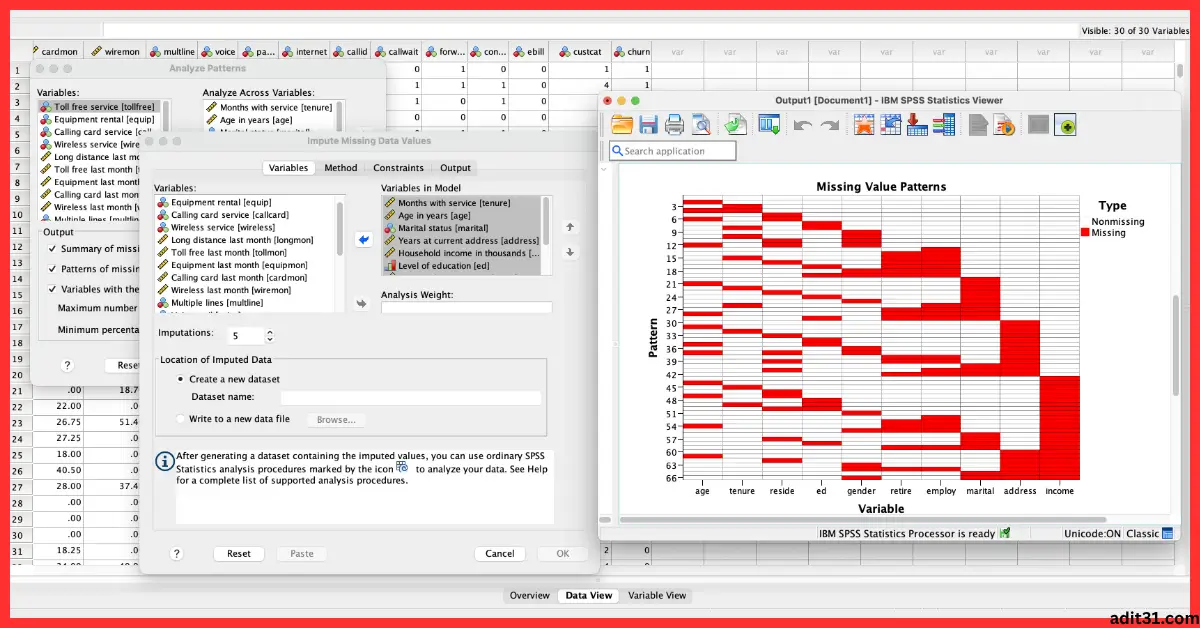Switch to the Variables tab
The width and height of the screenshot is (1200, 628).
coord(289,168)
